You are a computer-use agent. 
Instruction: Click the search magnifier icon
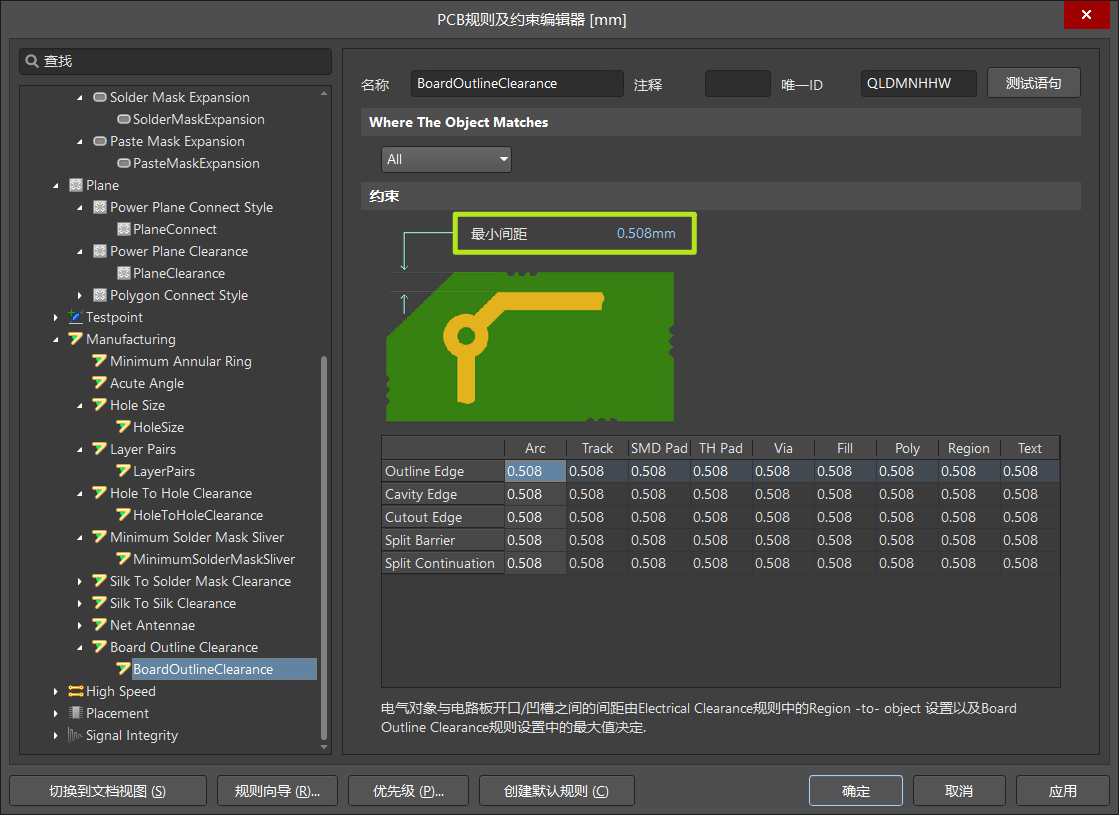pos(31,62)
